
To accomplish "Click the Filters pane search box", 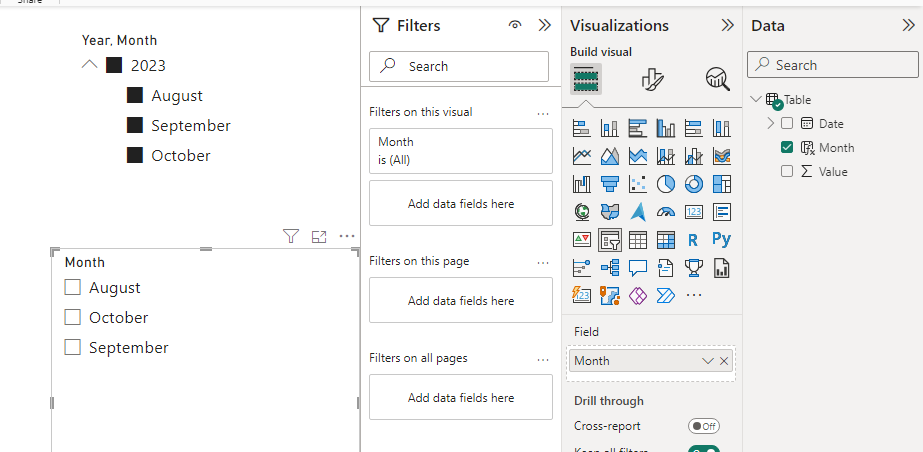I will tap(459, 66).
